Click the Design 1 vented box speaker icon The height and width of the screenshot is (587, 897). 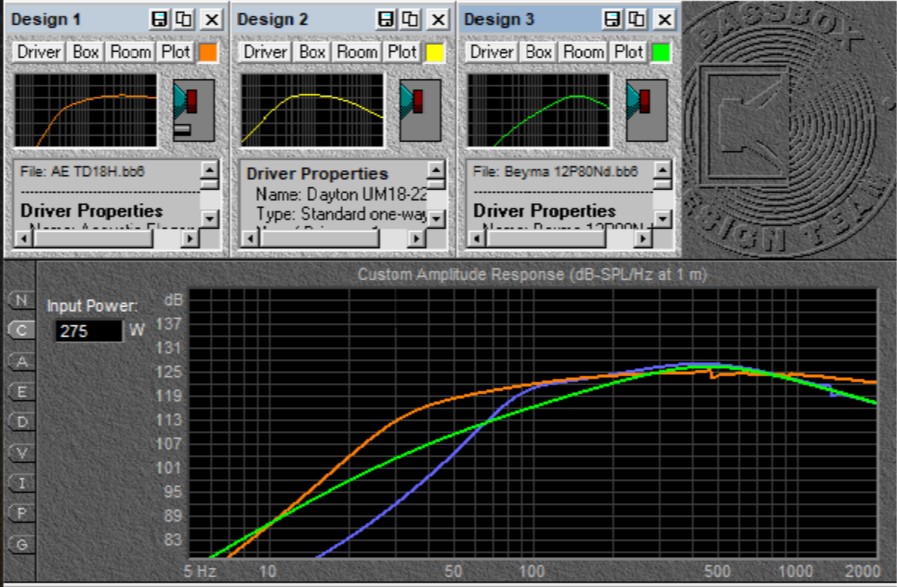click(x=194, y=110)
